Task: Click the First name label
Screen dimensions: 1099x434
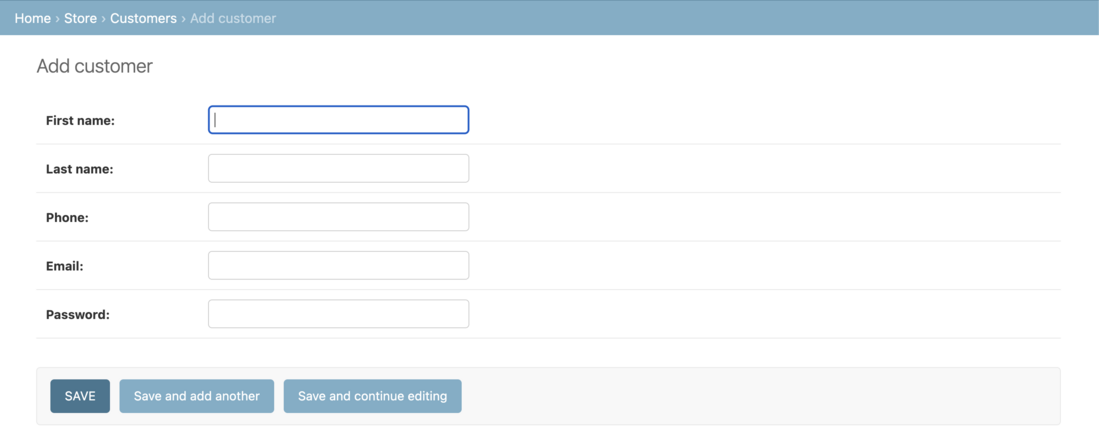Action: coord(80,121)
